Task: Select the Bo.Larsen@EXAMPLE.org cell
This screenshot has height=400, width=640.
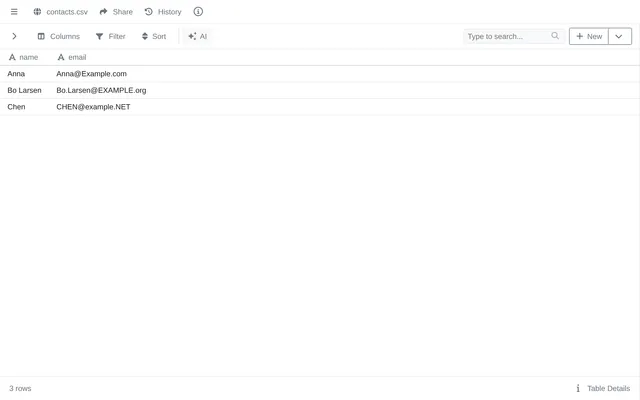Action: click(x=101, y=90)
